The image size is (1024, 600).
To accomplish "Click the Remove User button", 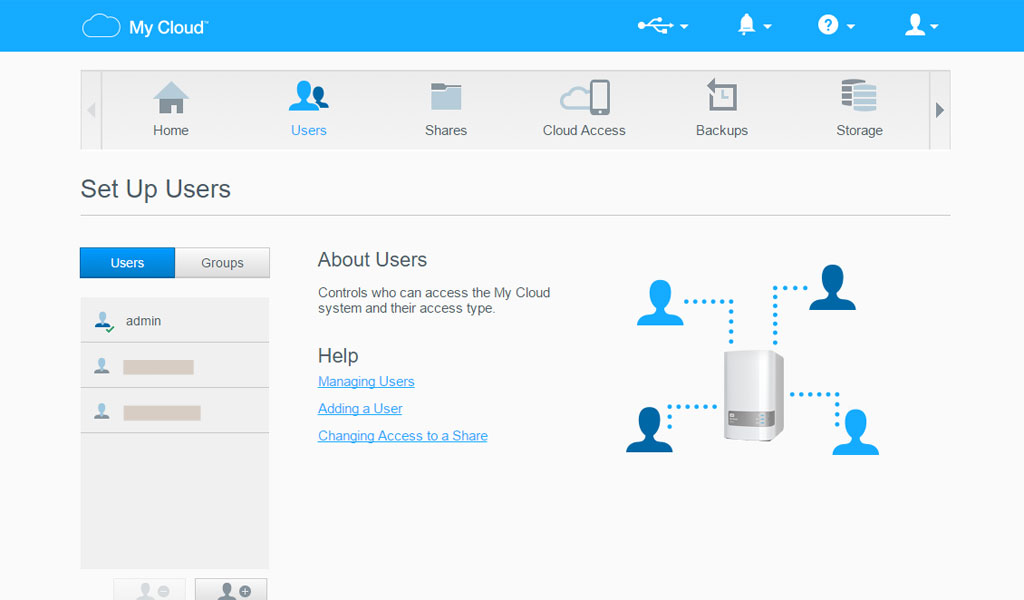I will click(150, 590).
